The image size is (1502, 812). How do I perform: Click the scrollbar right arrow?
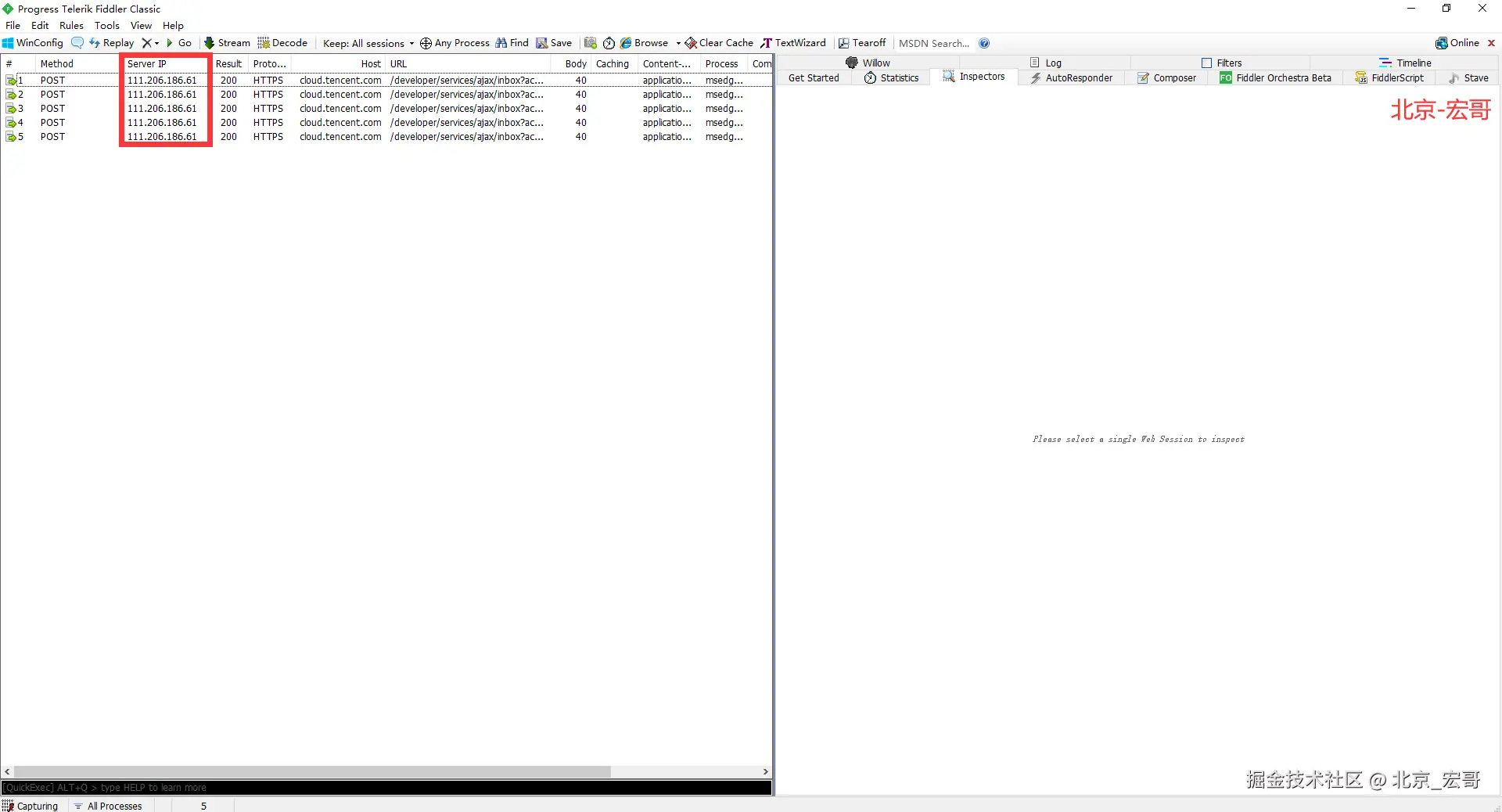pyautogui.click(x=765, y=771)
